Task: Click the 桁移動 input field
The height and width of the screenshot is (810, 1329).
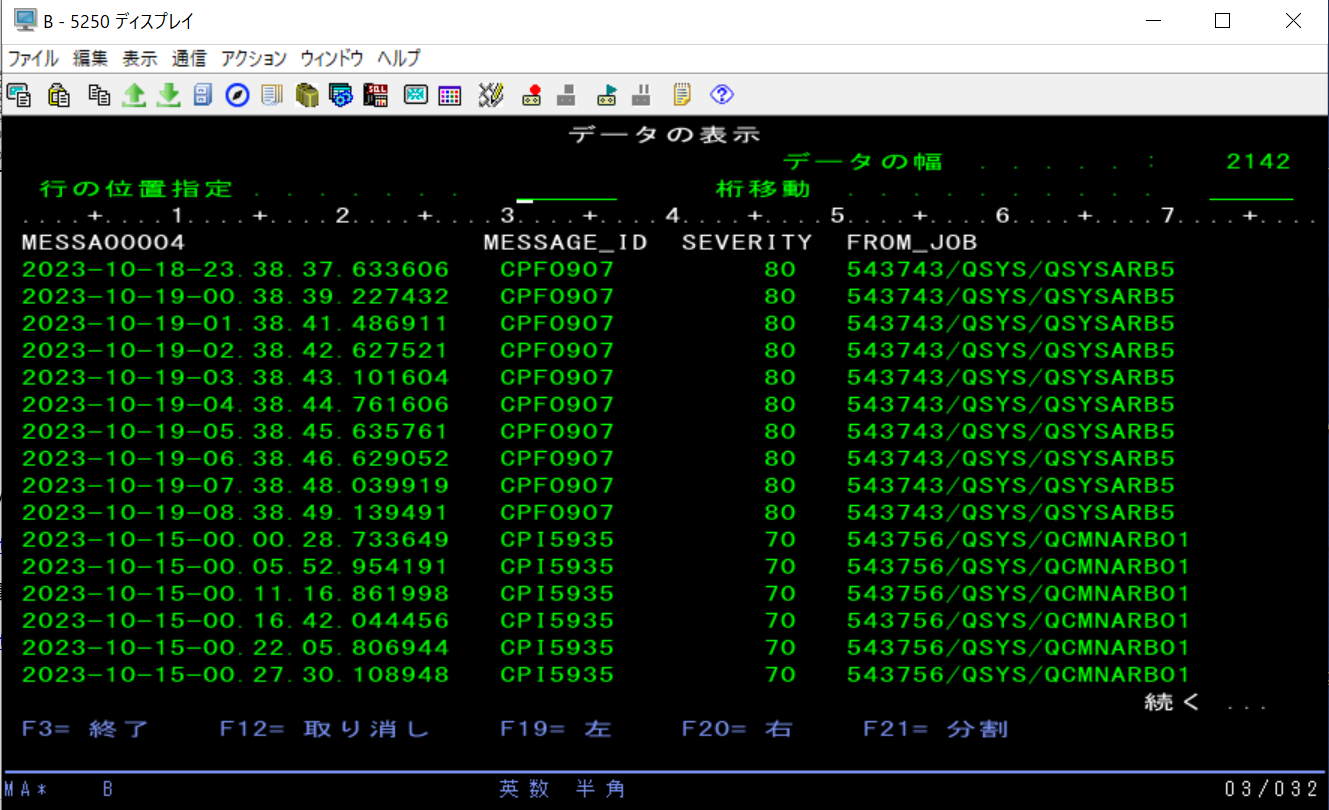Action: point(1250,190)
